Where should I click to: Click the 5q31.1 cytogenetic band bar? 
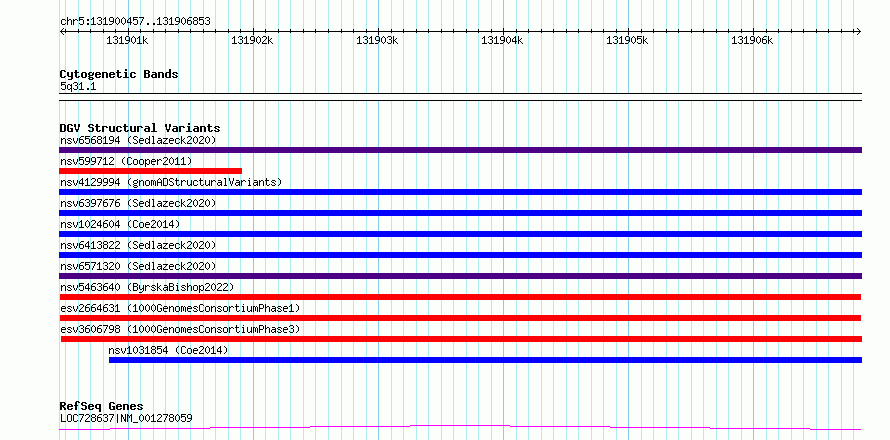point(460,97)
